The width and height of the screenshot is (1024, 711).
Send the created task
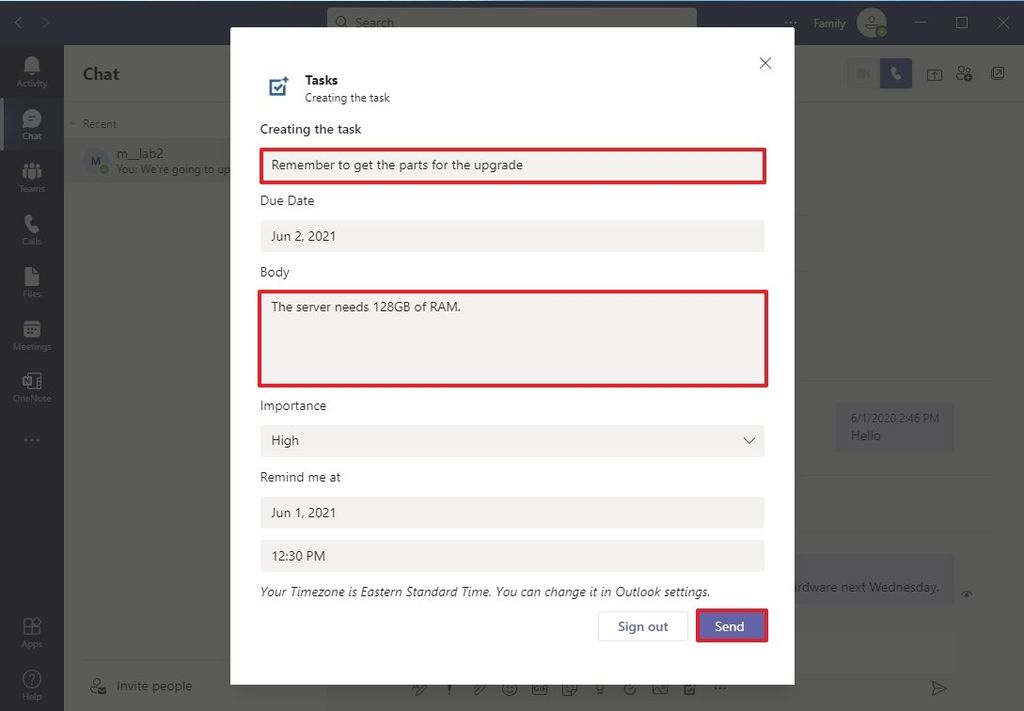[x=731, y=626]
